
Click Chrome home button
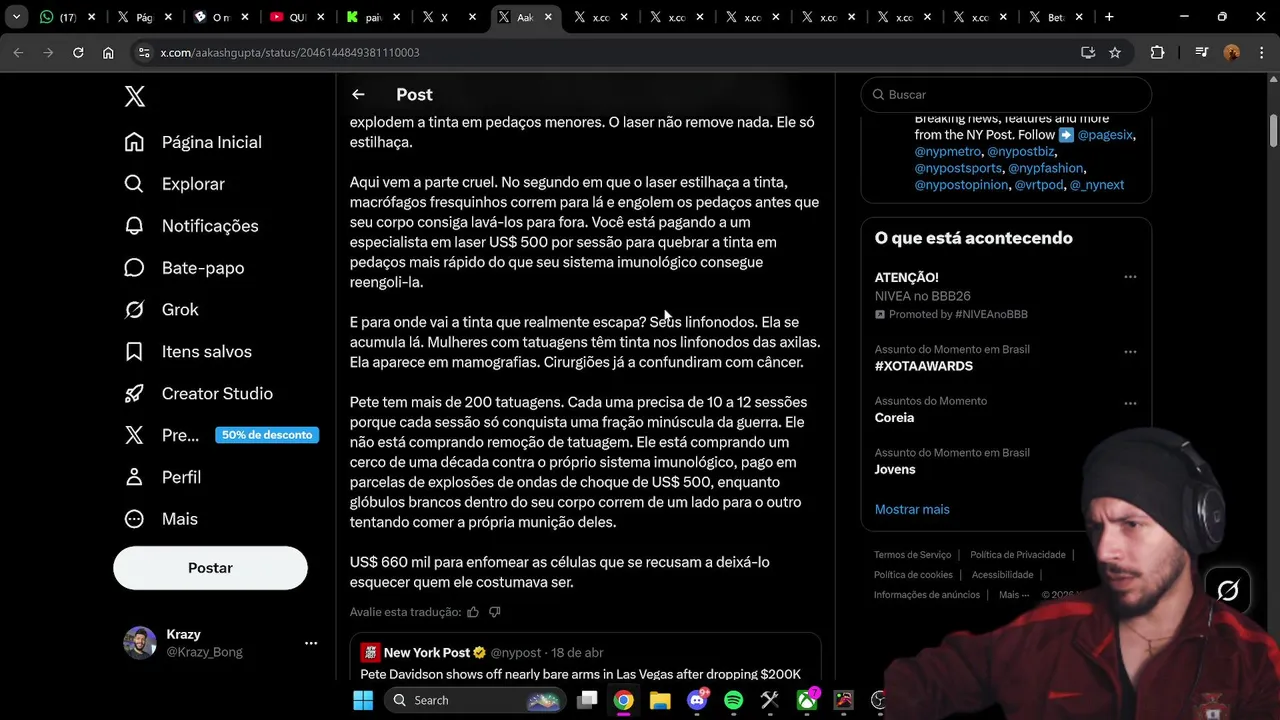(x=108, y=52)
